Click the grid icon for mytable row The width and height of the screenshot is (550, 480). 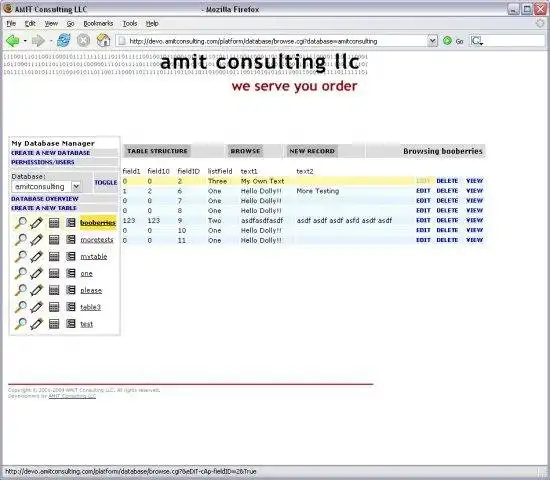pos(54,256)
